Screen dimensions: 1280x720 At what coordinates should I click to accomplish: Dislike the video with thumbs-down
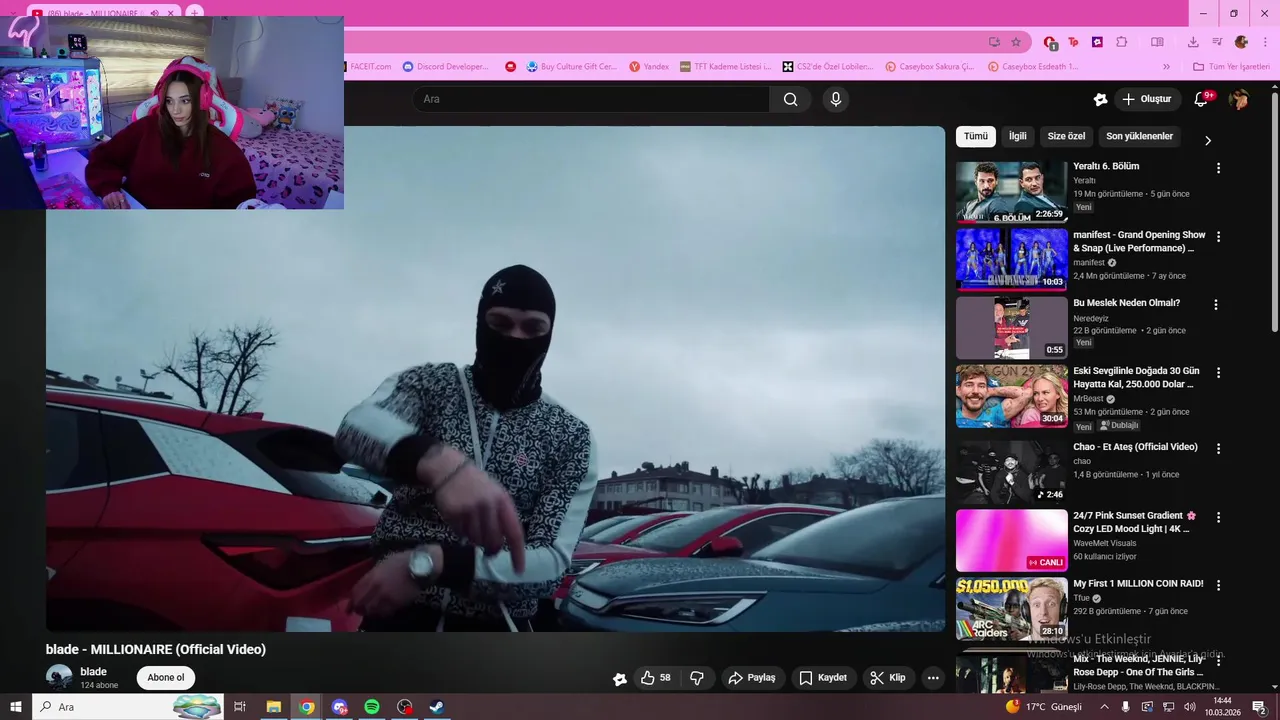pos(697,678)
